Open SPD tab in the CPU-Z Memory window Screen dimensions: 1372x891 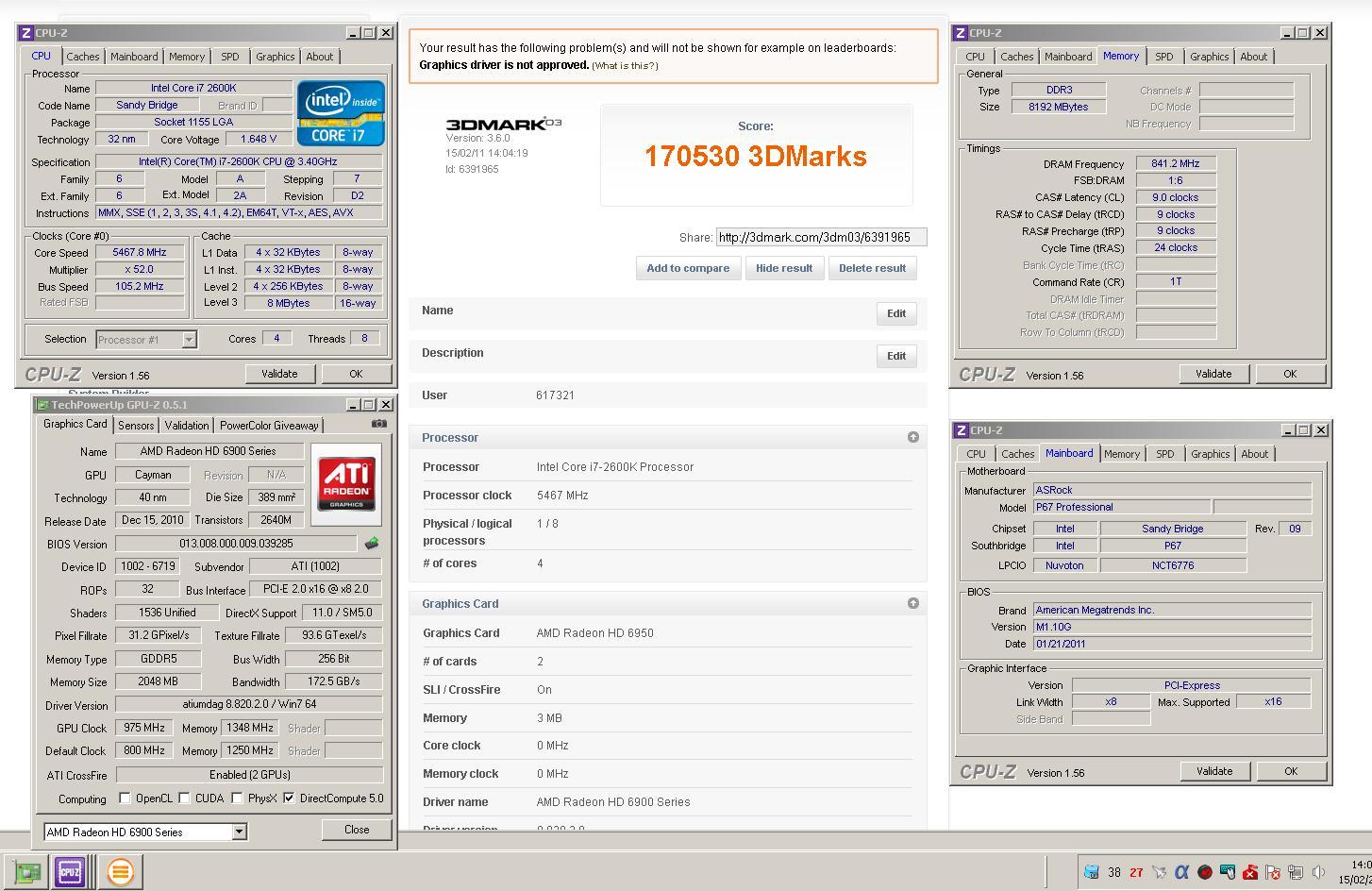[1164, 57]
